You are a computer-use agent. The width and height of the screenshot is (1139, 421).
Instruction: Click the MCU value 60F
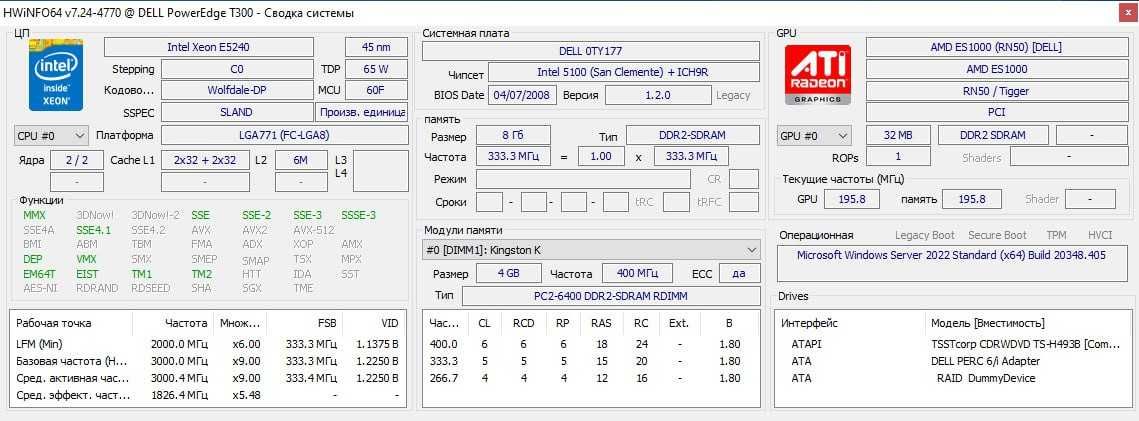[376, 91]
